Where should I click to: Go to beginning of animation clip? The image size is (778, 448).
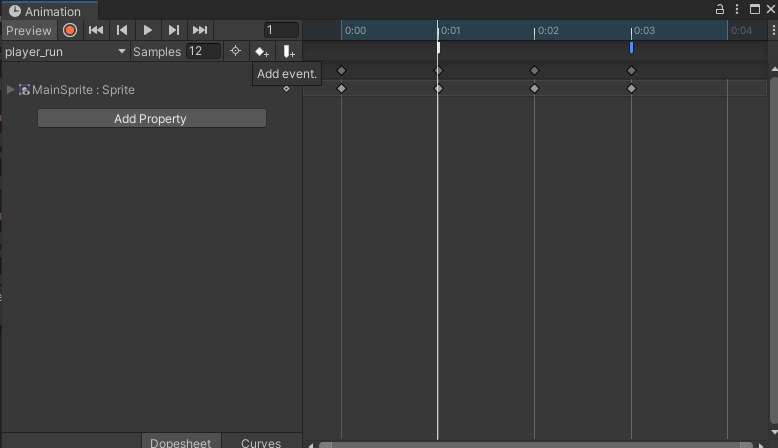(96, 30)
